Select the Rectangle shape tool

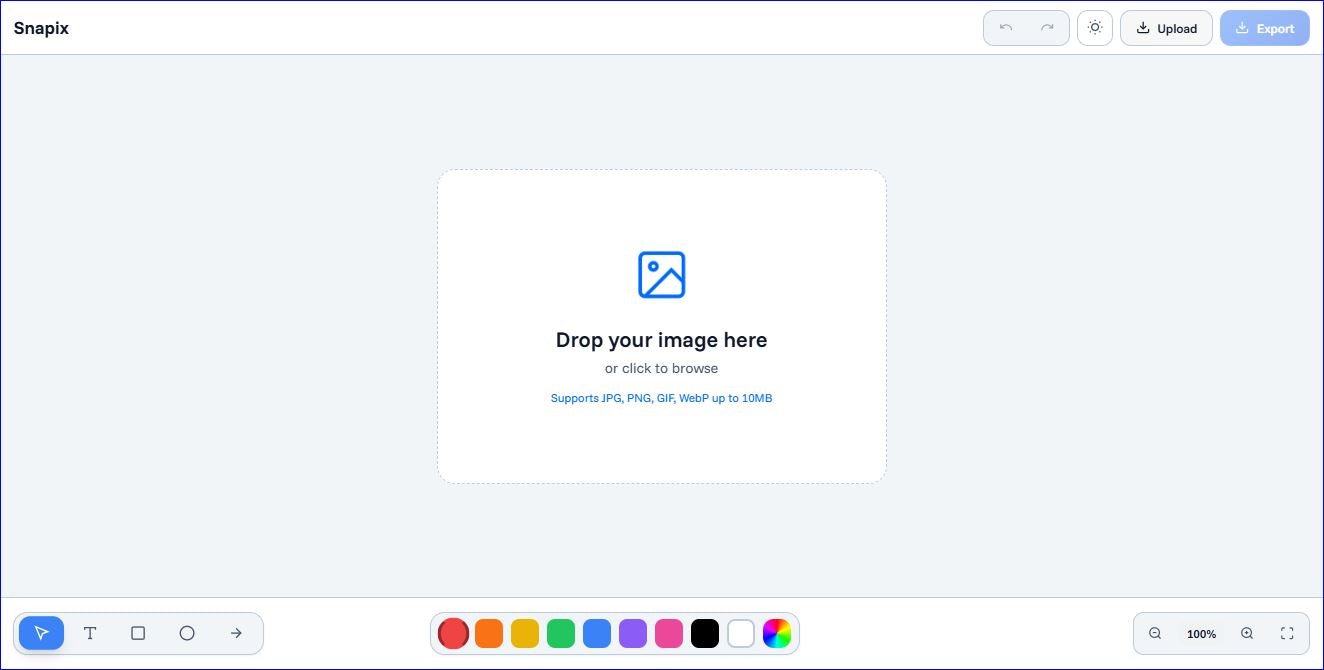click(x=138, y=633)
